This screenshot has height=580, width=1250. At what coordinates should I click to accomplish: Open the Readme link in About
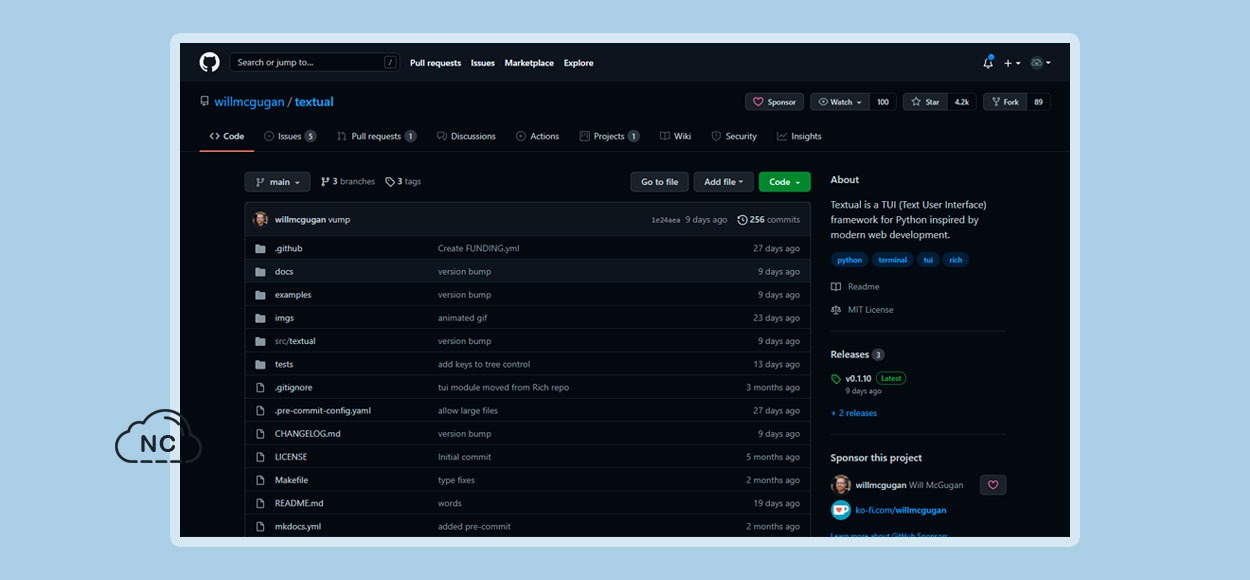point(856,287)
